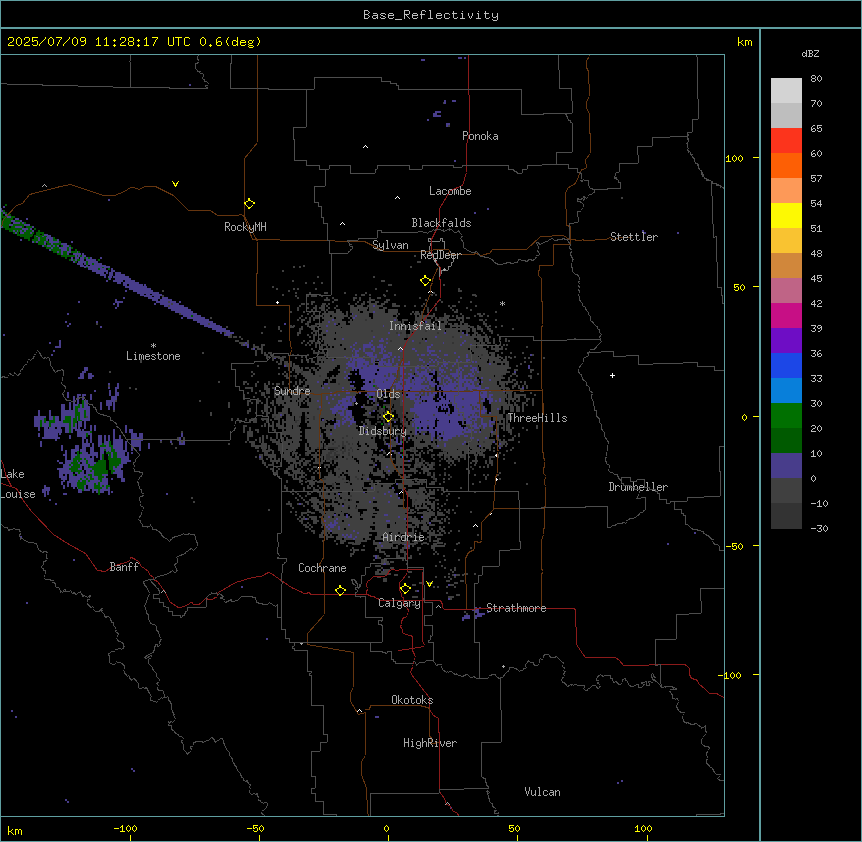Image resolution: width=862 pixels, height=842 pixels.
Task: Click the white plus marker west of Drumheller
Action: (x=612, y=375)
